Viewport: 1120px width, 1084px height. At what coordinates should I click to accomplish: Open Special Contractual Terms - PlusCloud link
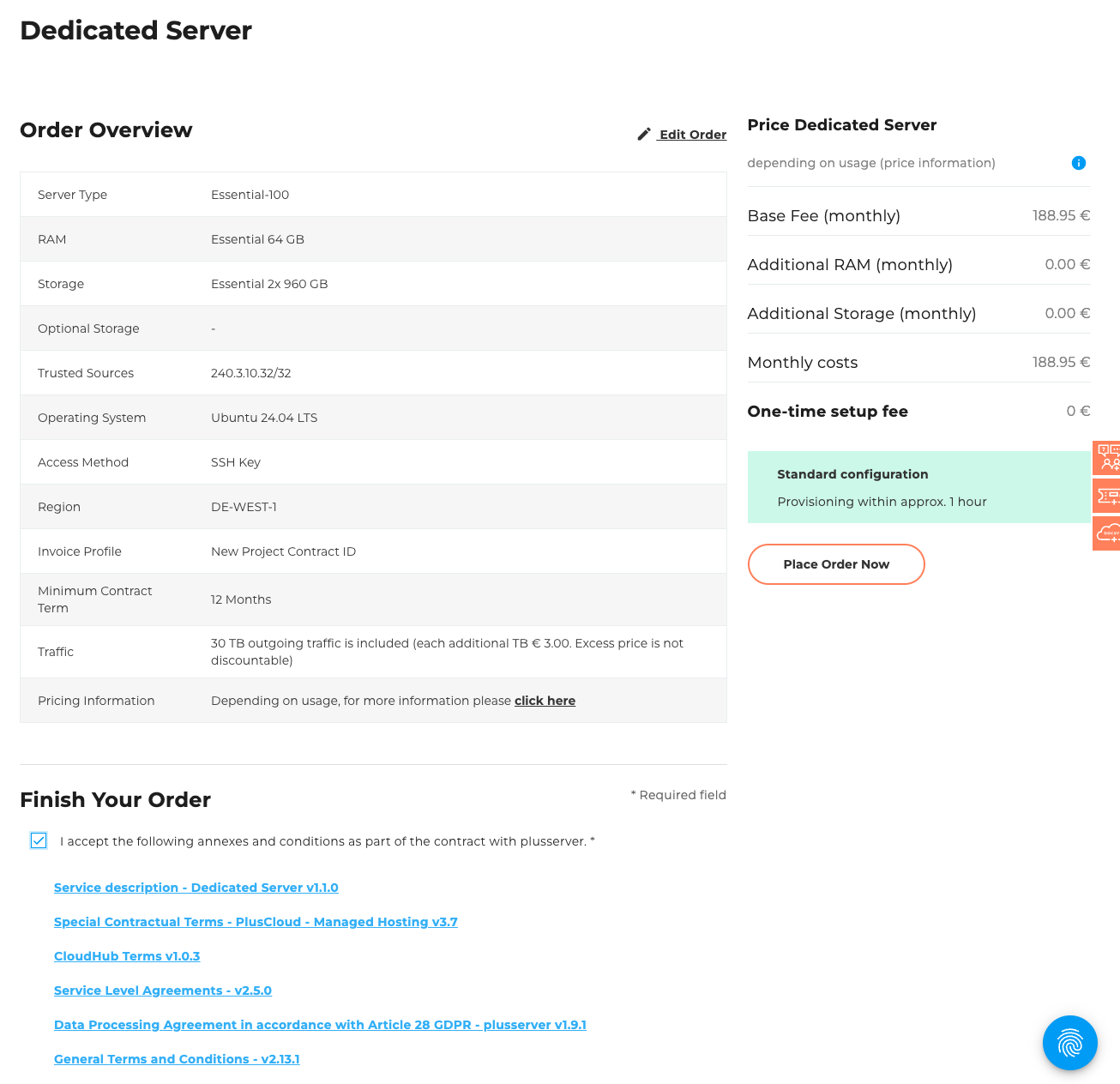pyautogui.click(x=256, y=922)
